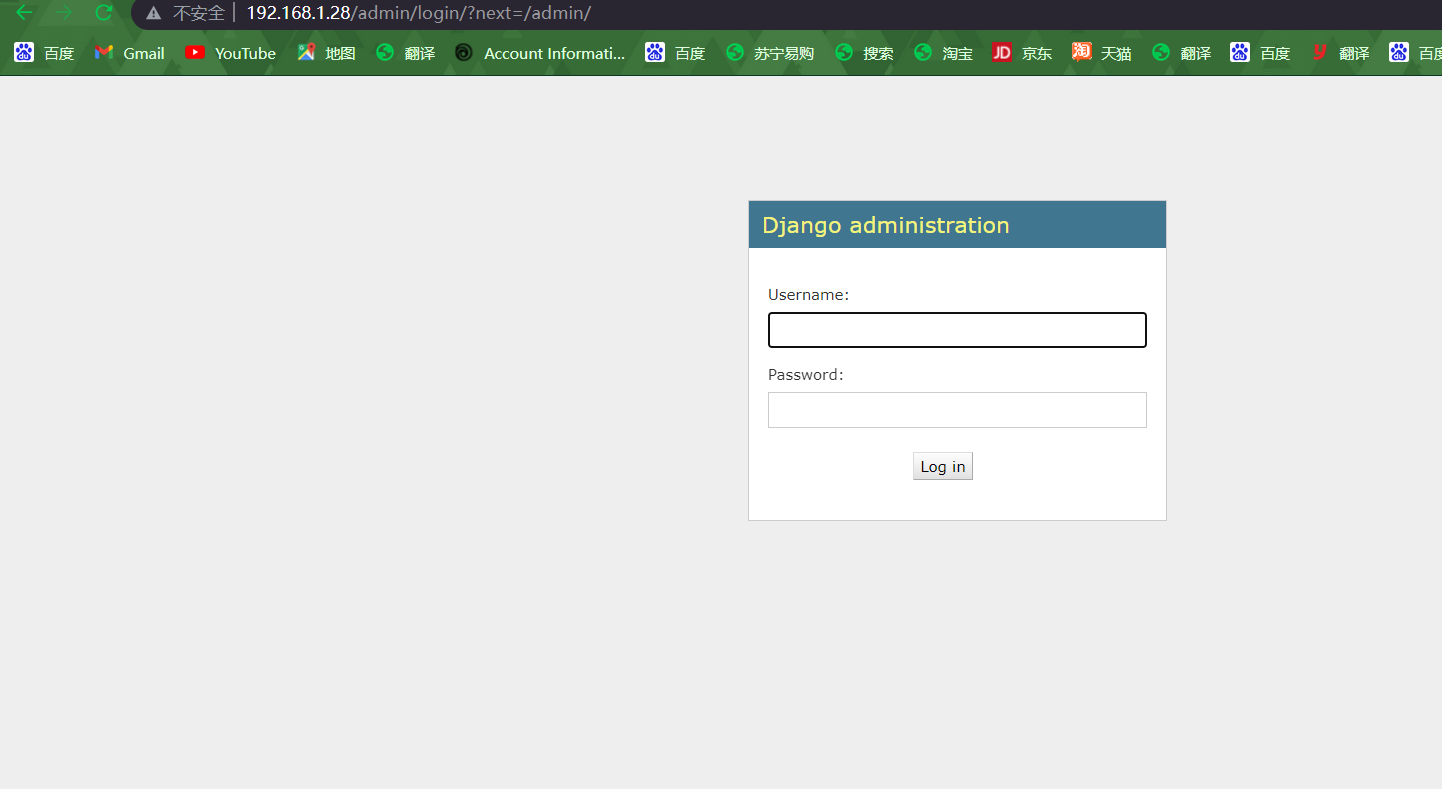Click the Django administration header title
Viewport: 1442px width, 789px height.
[x=886, y=225]
